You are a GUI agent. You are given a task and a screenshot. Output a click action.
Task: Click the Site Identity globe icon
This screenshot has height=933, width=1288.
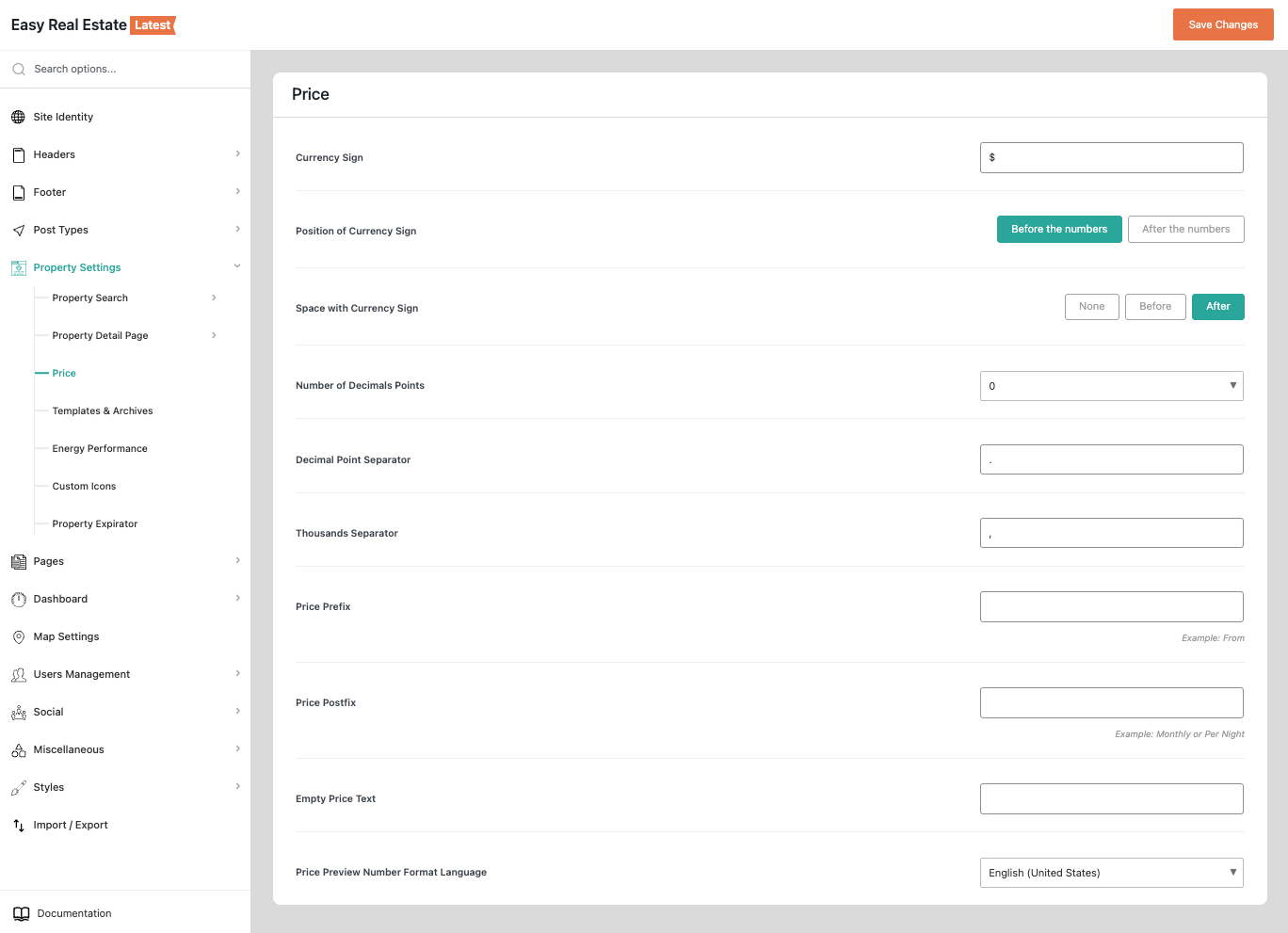tap(18, 117)
